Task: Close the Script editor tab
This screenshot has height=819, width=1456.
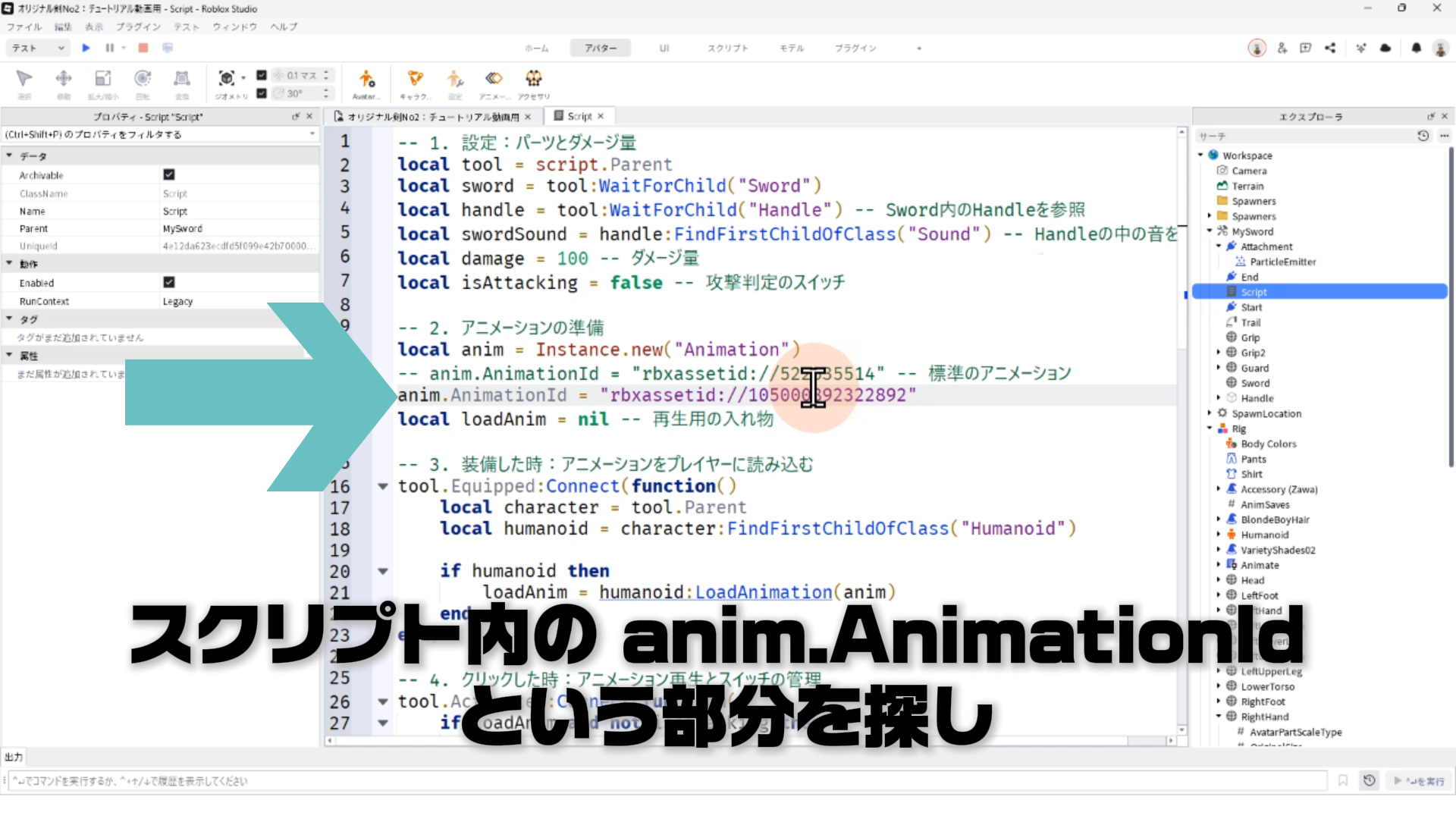Action: point(601,116)
